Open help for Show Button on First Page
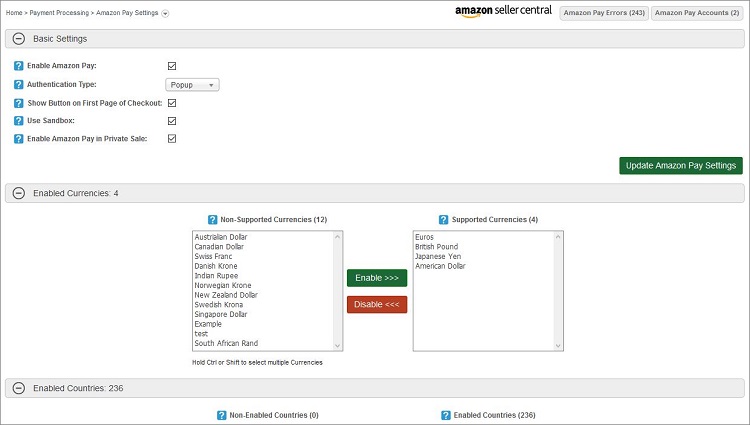 tap(19, 103)
